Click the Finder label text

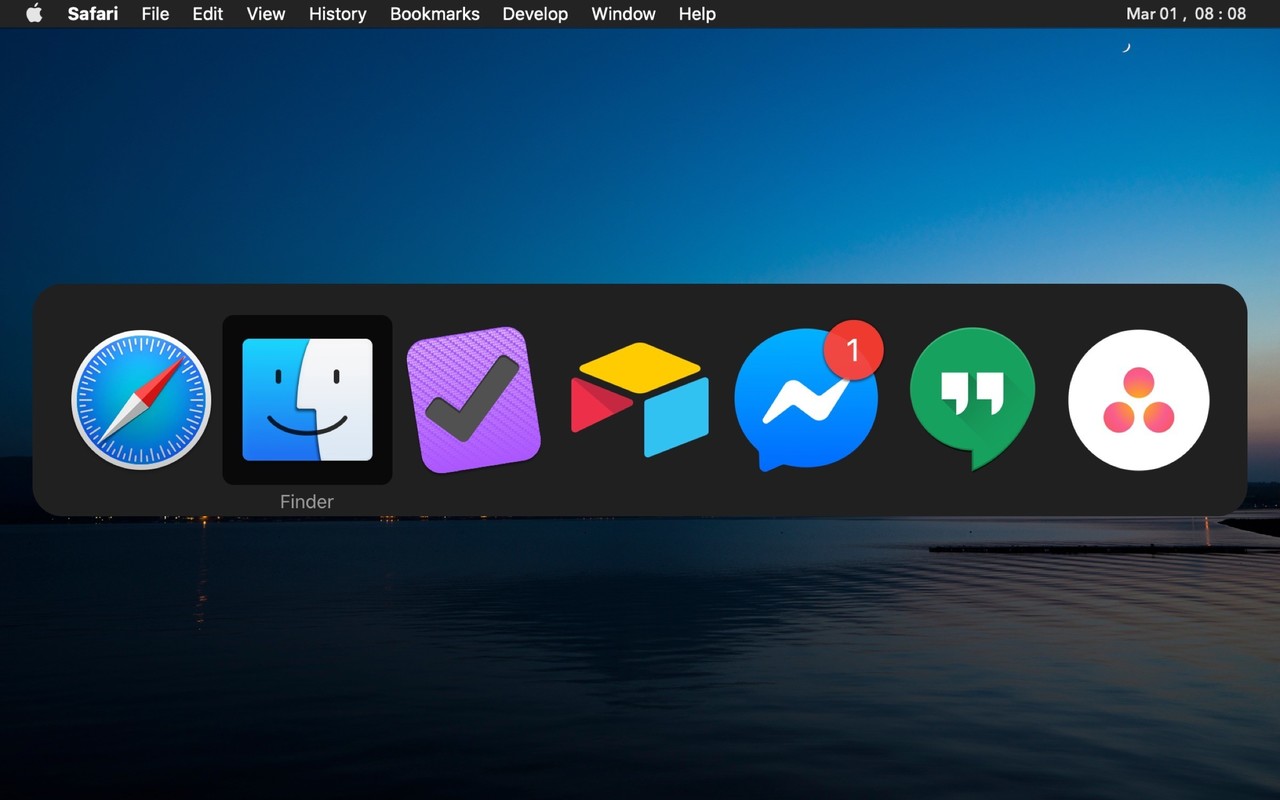[x=307, y=502]
